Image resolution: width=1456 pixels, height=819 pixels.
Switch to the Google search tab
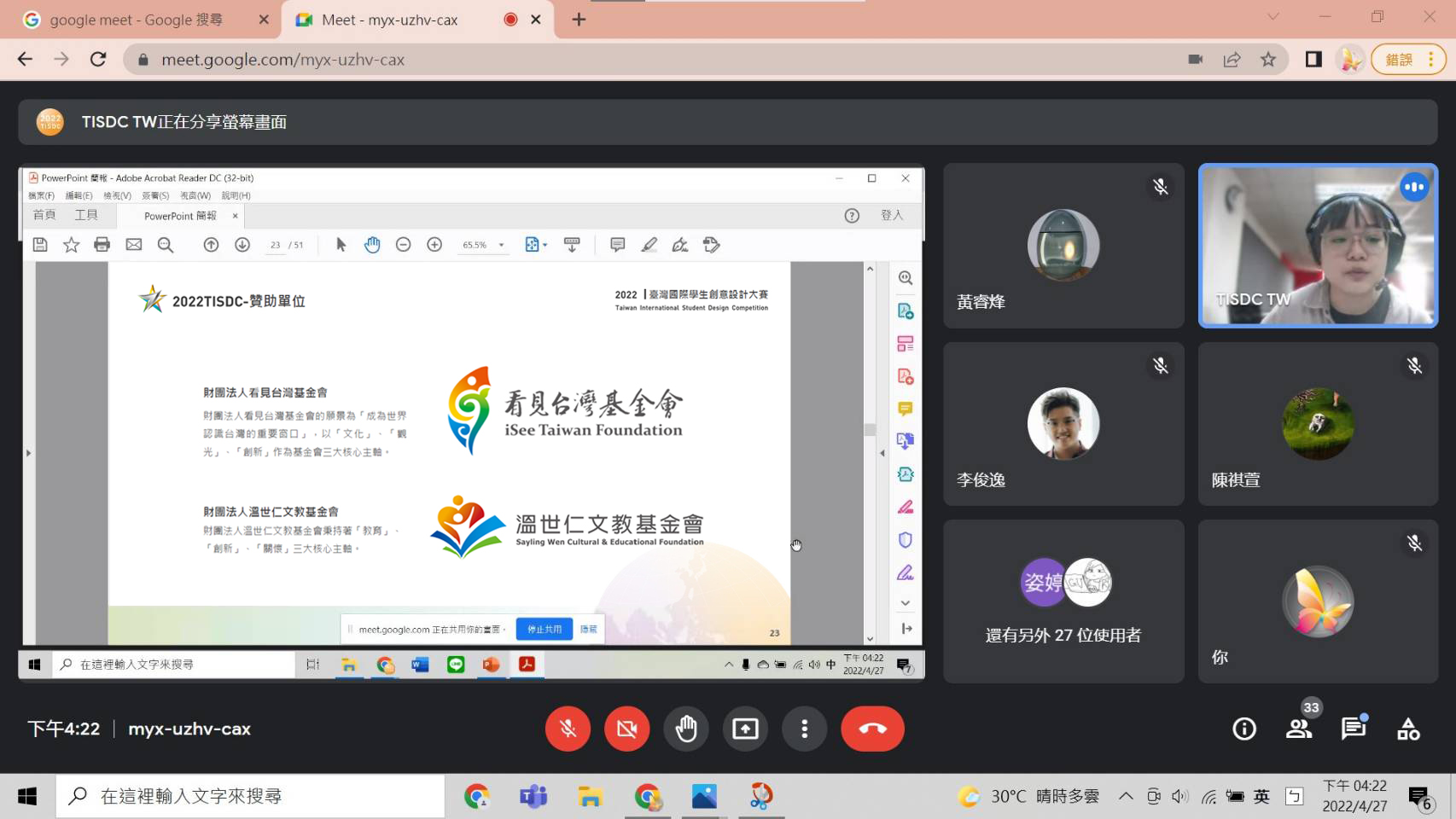tap(137, 20)
